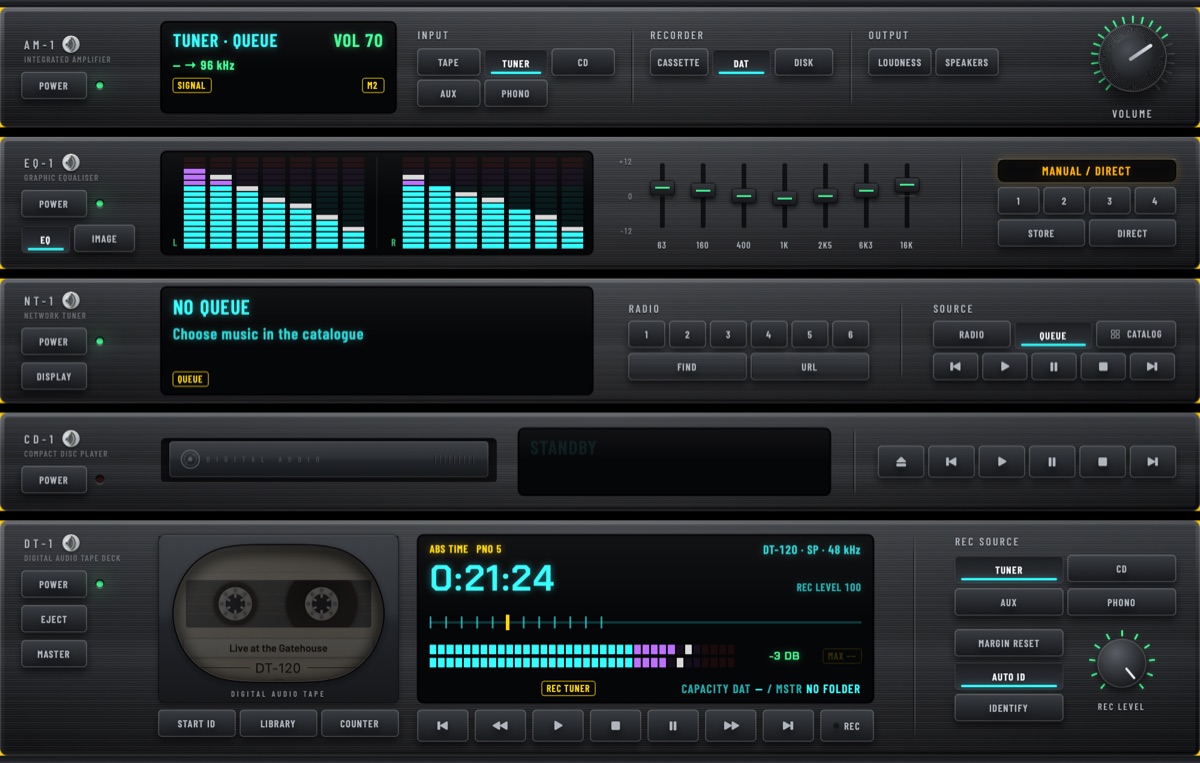Go to next item on network tuner

[x=1153, y=367]
